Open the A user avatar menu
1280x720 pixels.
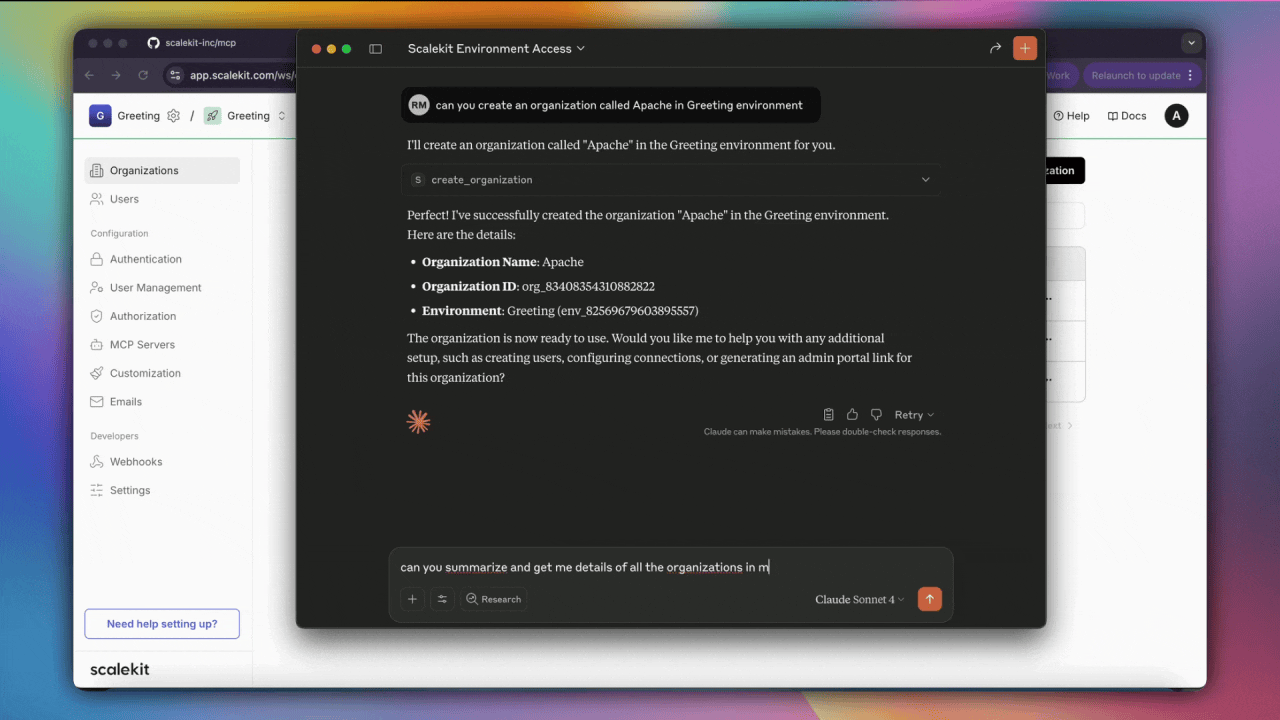click(1176, 116)
